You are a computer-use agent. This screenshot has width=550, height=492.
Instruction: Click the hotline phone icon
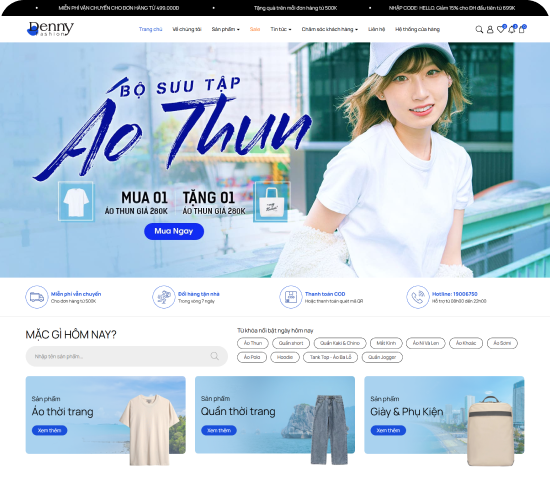click(x=417, y=297)
